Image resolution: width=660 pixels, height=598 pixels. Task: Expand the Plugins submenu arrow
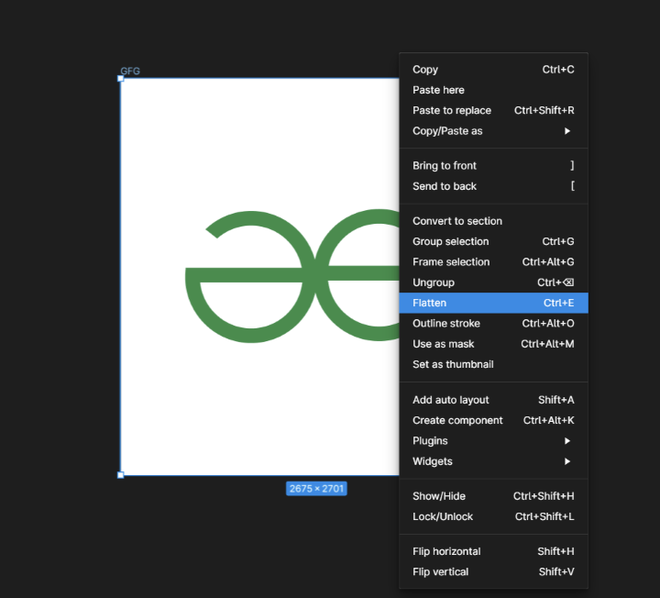coord(567,441)
